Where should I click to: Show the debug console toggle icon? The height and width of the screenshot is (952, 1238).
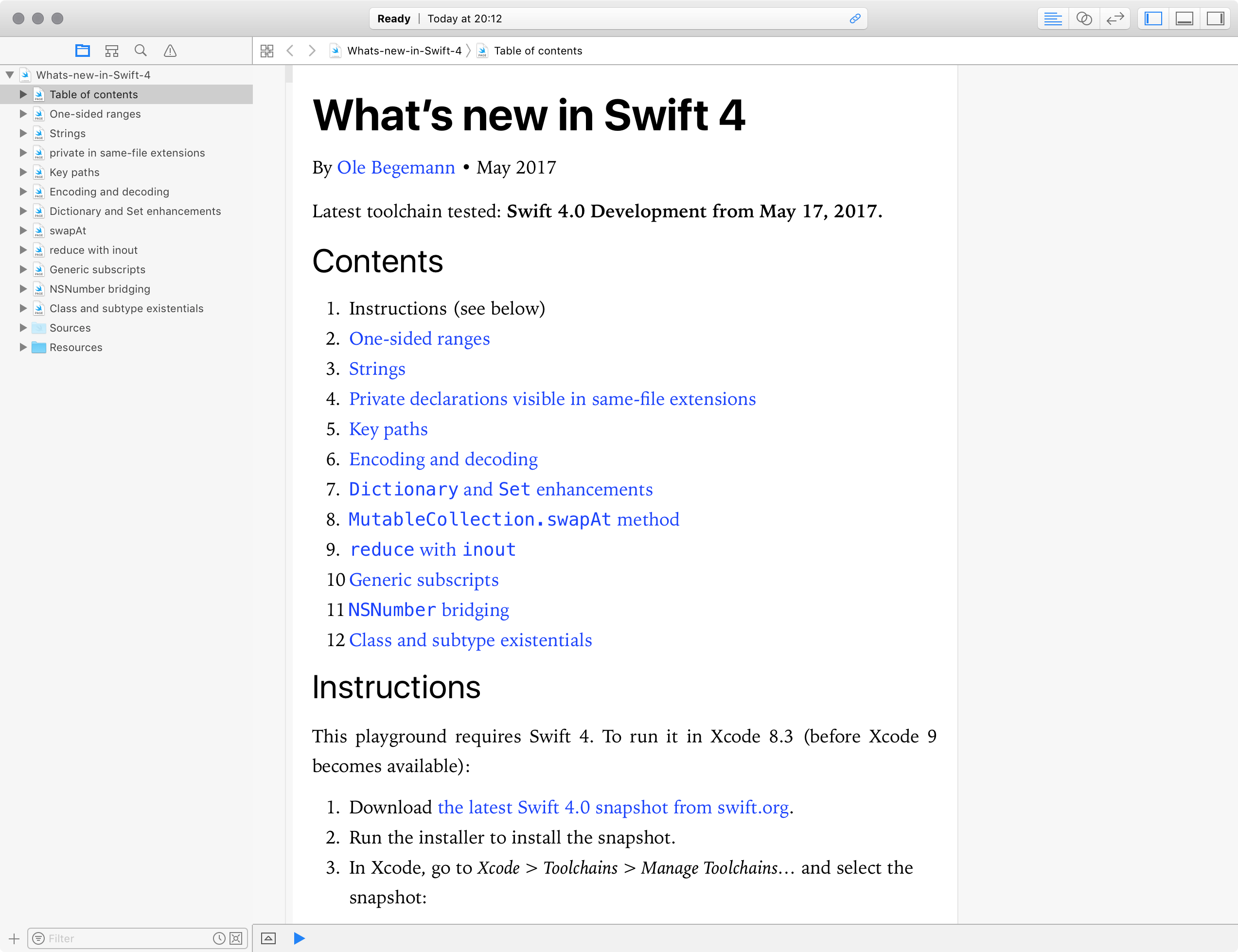268,938
